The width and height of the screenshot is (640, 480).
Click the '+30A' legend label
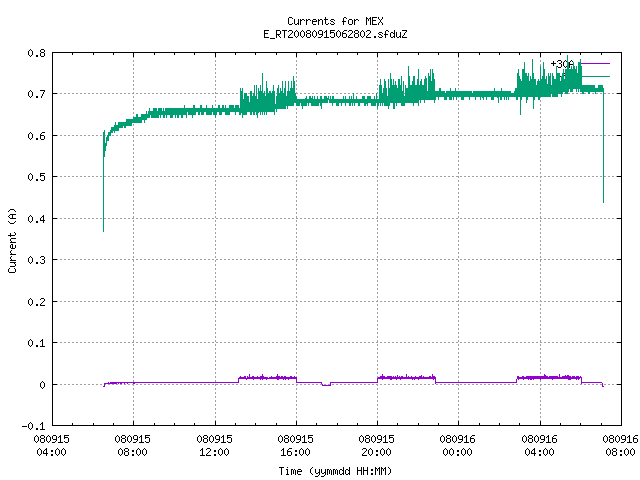(x=562, y=64)
